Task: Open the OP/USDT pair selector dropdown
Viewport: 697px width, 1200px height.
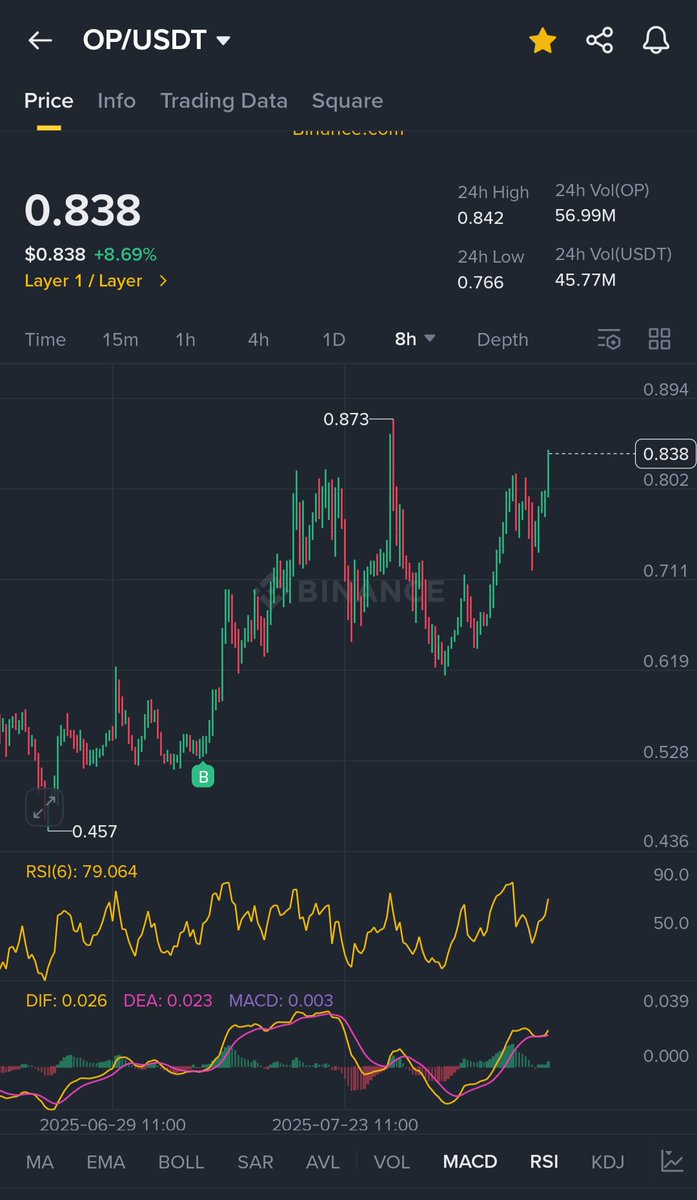Action: [x=157, y=40]
